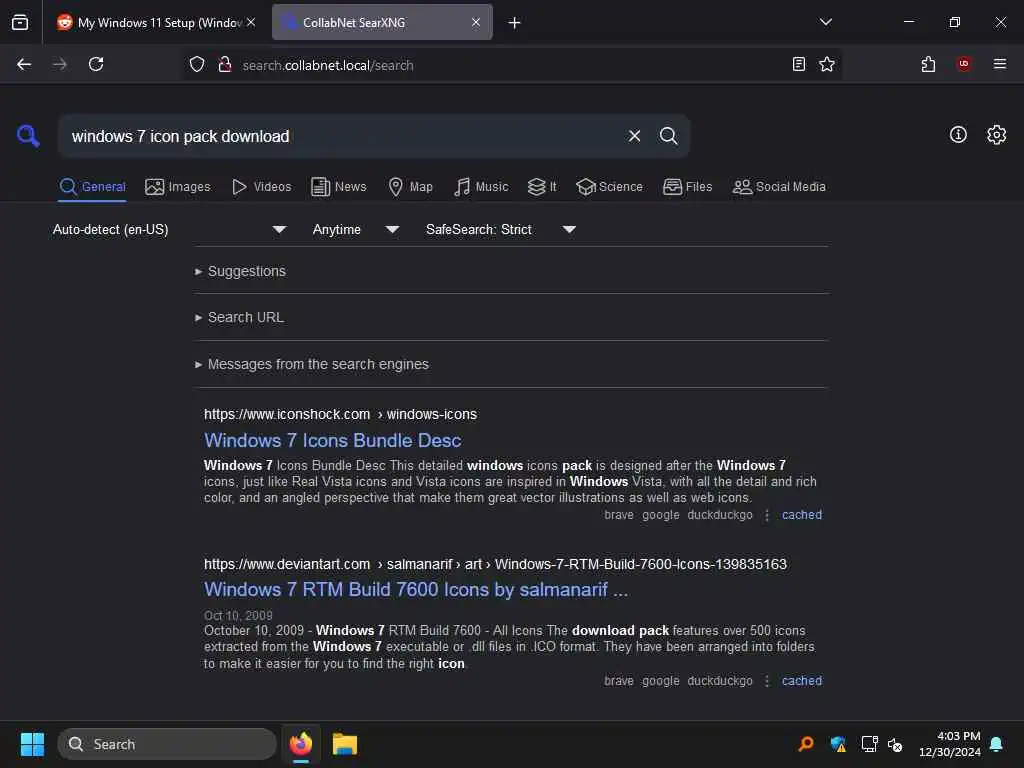
Task: Open Social Media category
Action: (x=779, y=187)
